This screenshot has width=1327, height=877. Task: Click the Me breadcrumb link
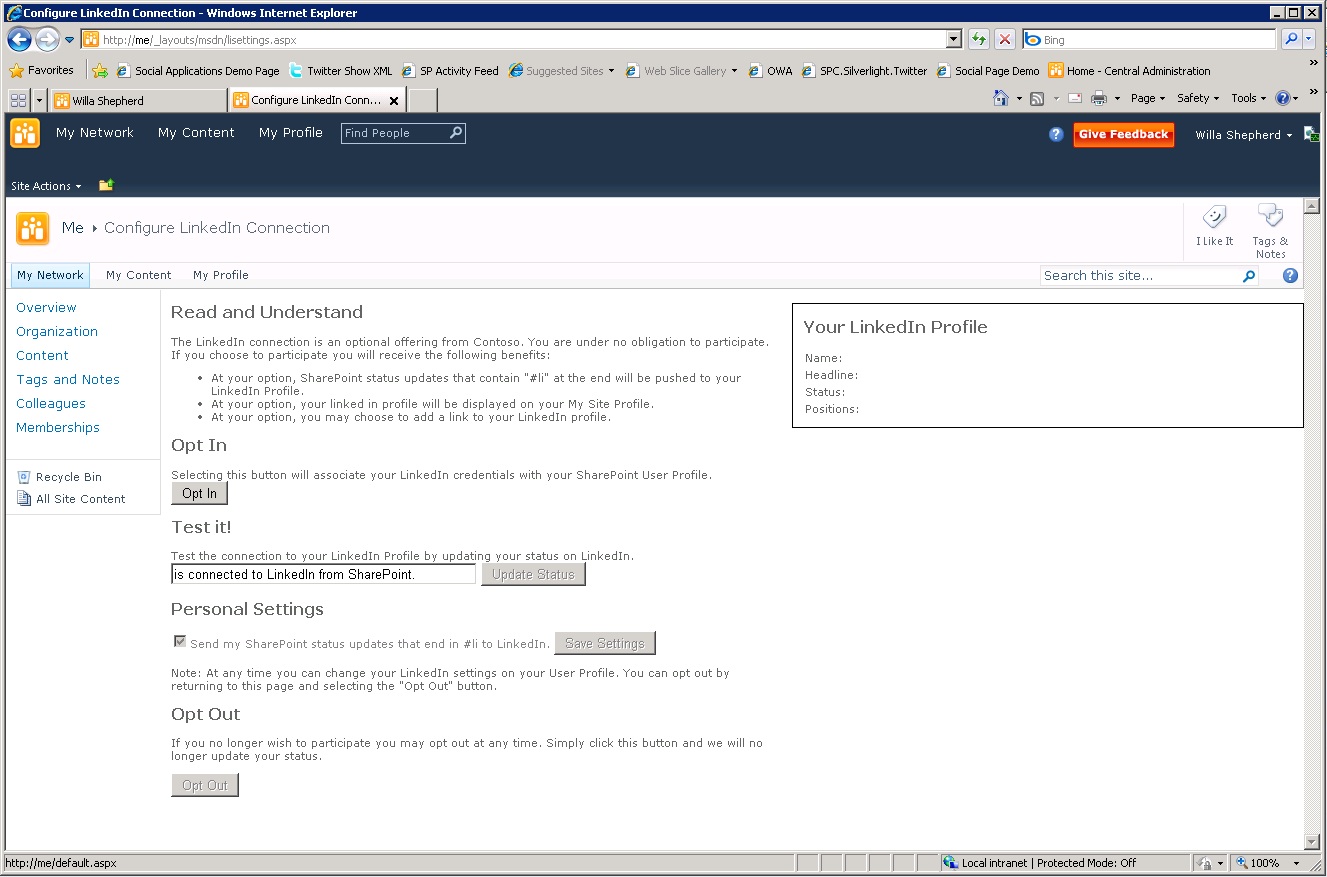(x=73, y=227)
